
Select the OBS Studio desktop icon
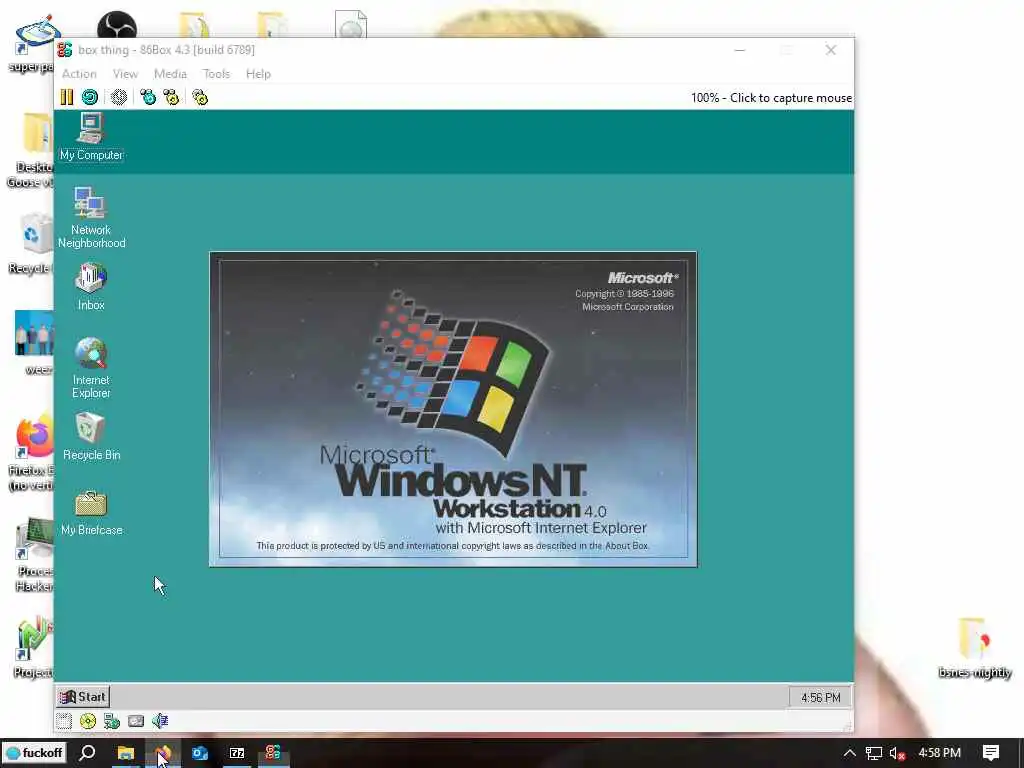point(117,26)
